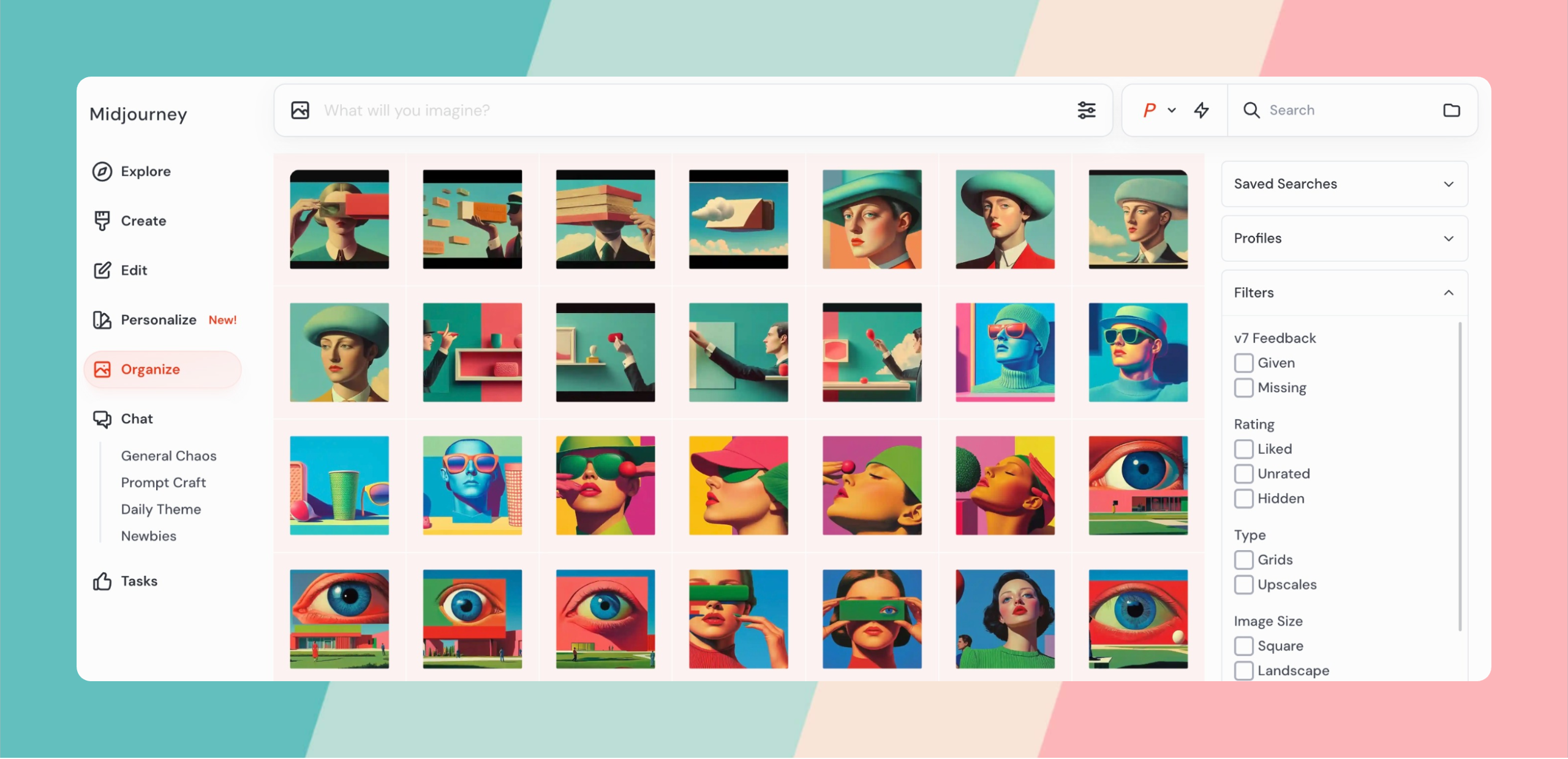Screen dimensions: 1568x759
Task: Go to the Explore page
Action: click(146, 172)
